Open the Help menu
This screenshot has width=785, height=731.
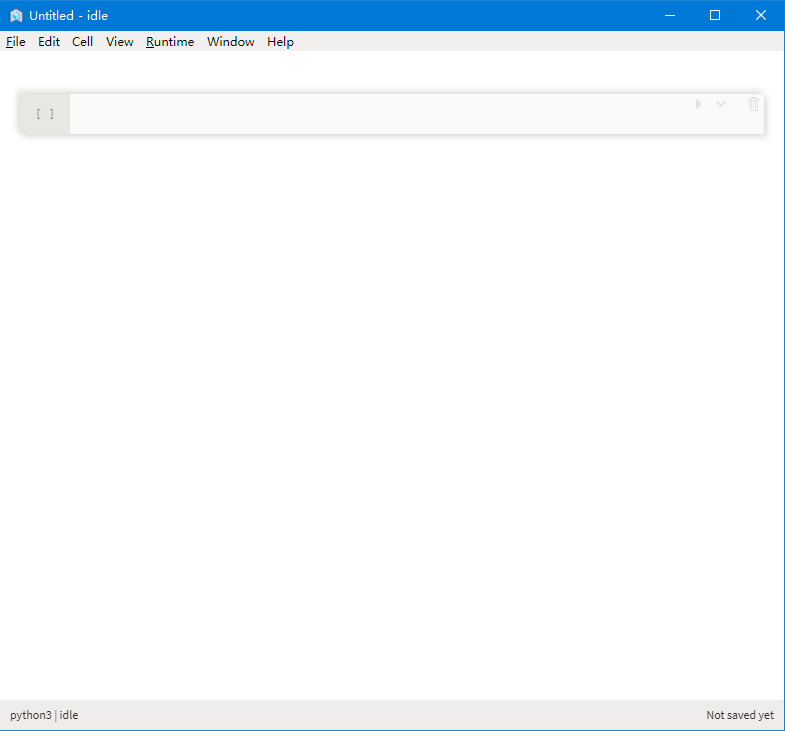pyautogui.click(x=280, y=42)
